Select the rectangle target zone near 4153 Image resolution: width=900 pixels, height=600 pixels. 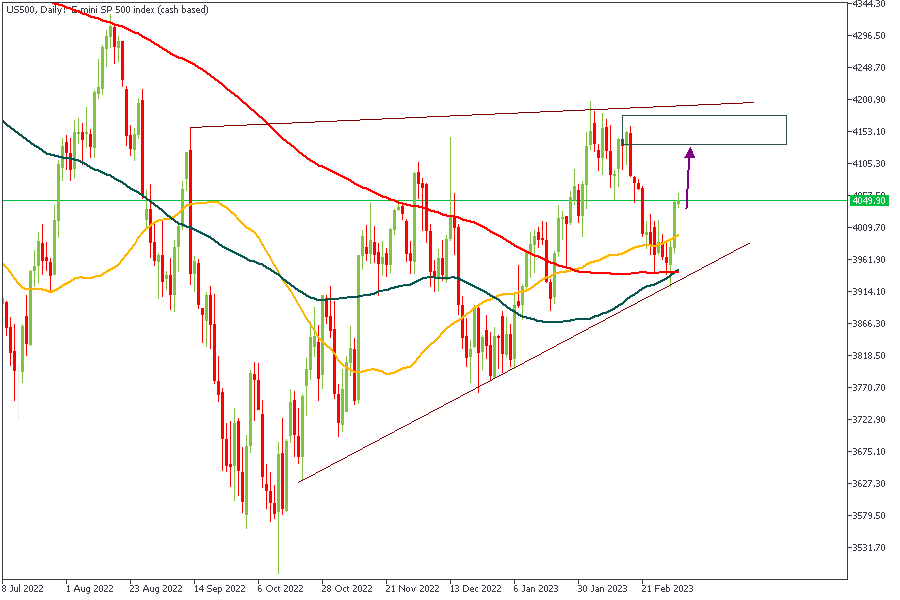click(703, 130)
